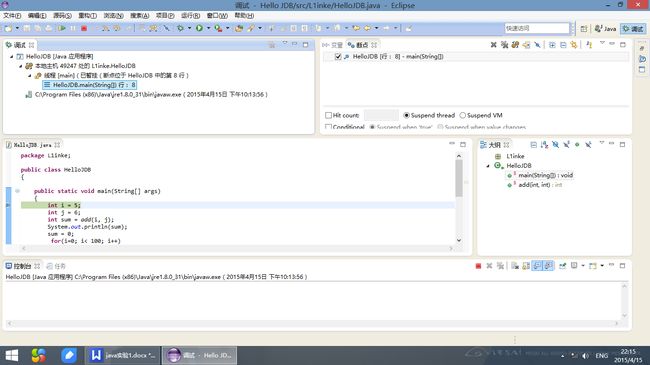
Task: Collapse the HelloJDB Java application tree node
Action: (x=12, y=56)
